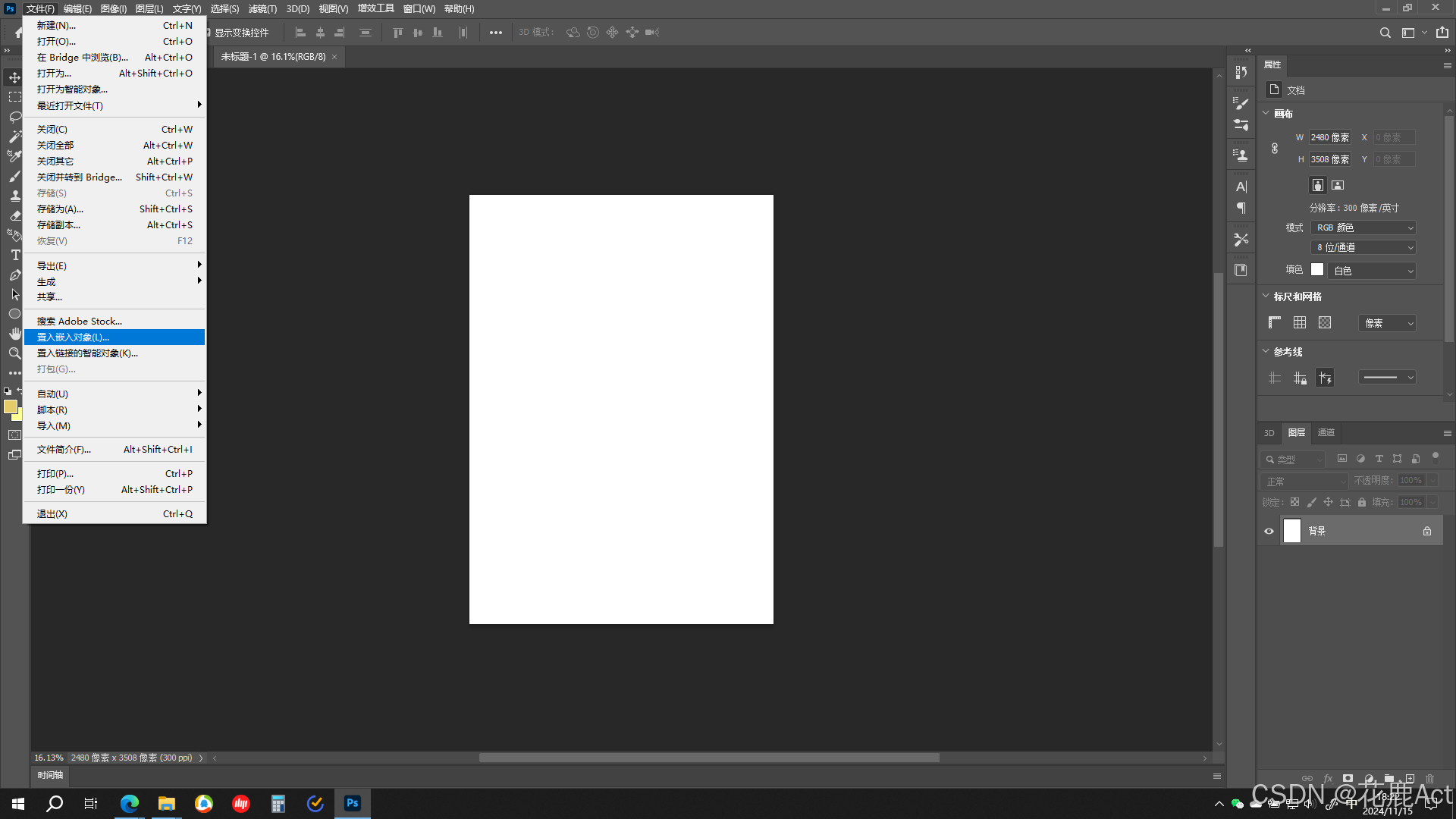Toggle grid display icon in properties
1456x819 pixels.
[x=1300, y=322]
